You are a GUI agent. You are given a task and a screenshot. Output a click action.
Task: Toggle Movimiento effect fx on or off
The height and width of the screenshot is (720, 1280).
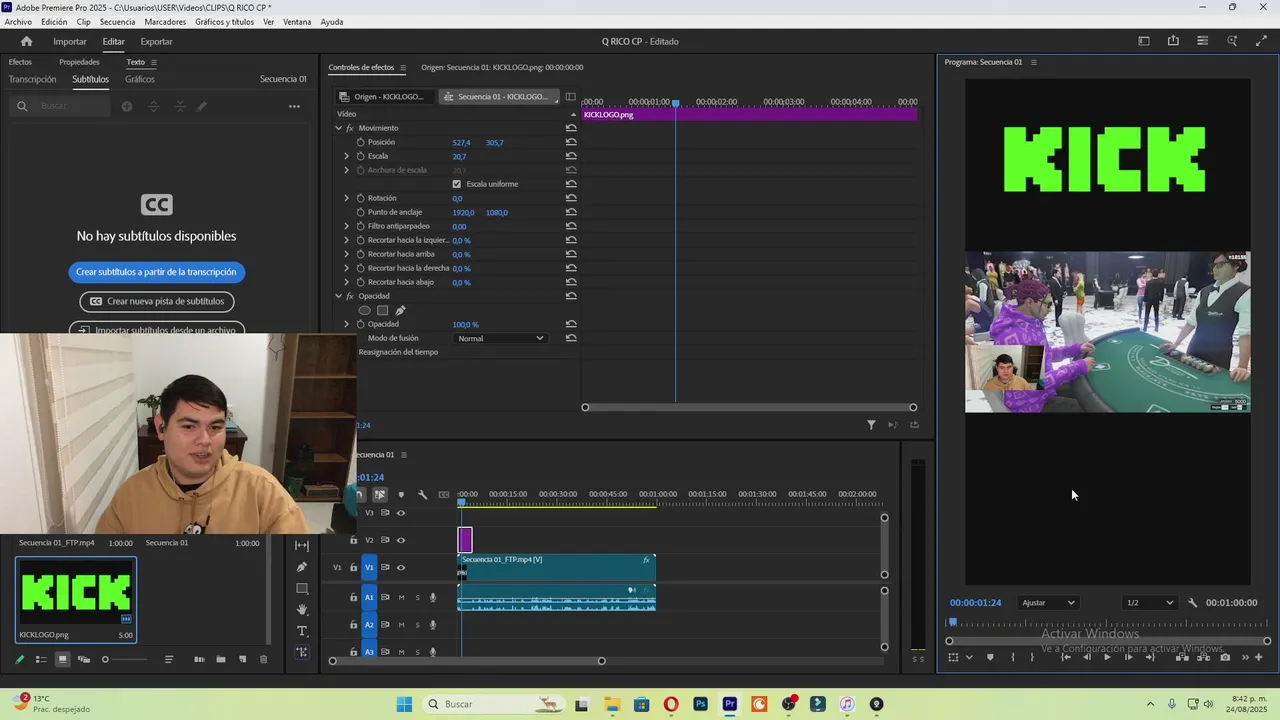click(350, 128)
